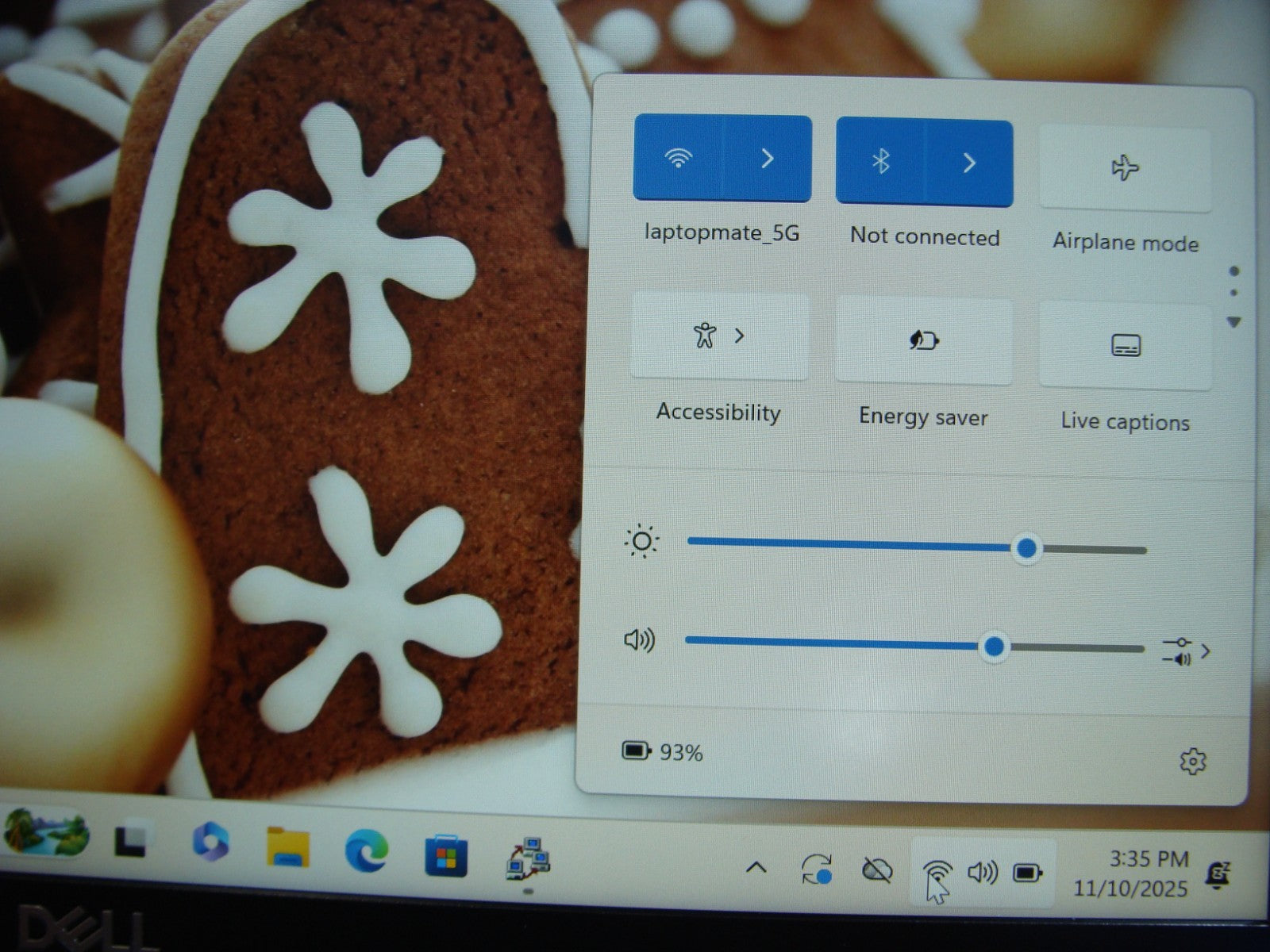The width and height of the screenshot is (1270, 952).
Task: Toggle Bluetooth off in quick settings
Action: click(880, 162)
